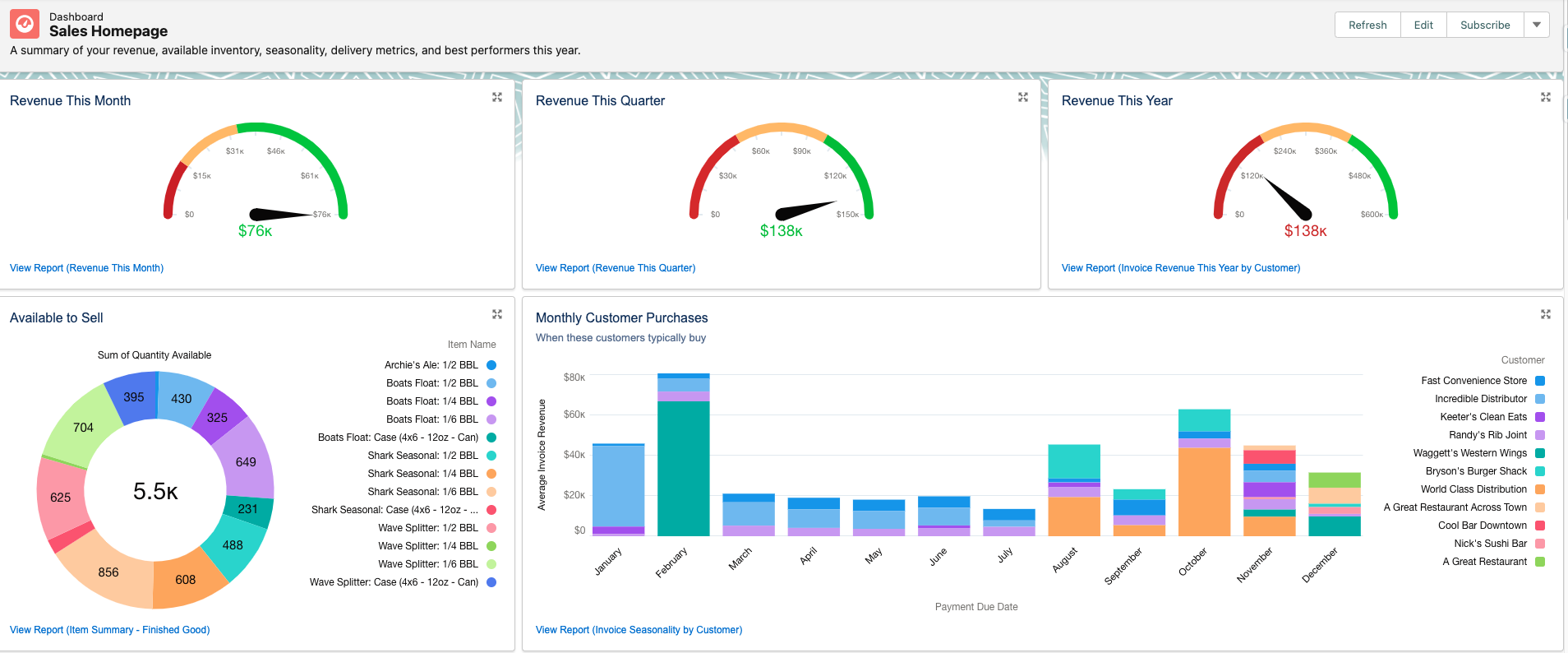Select the World Class Distribution legend swatch
Image resolution: width=1568 pixels, height=653 pixels.
1540,489
